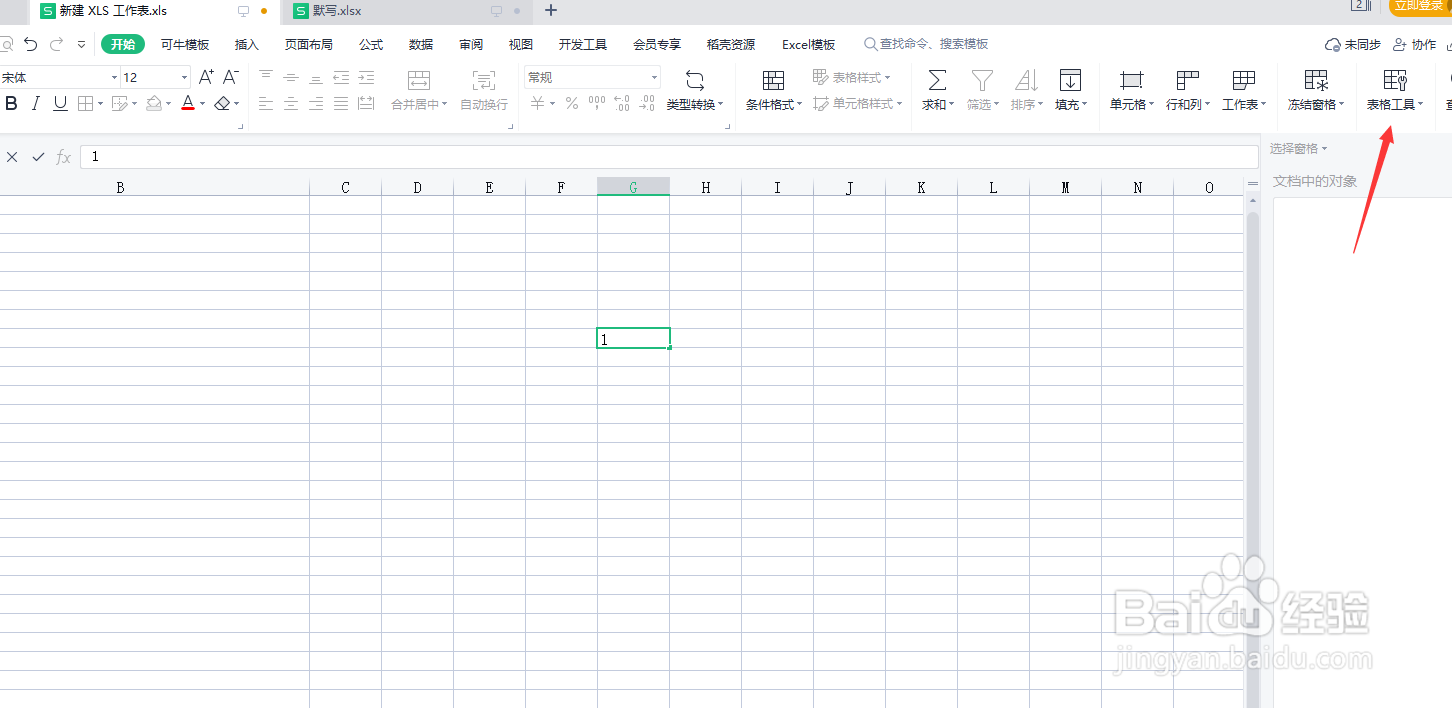The width and height of the screenshot is (1452, 708).
Task: Open 行和列 rows and columns menu
Action: point(1188,90)
